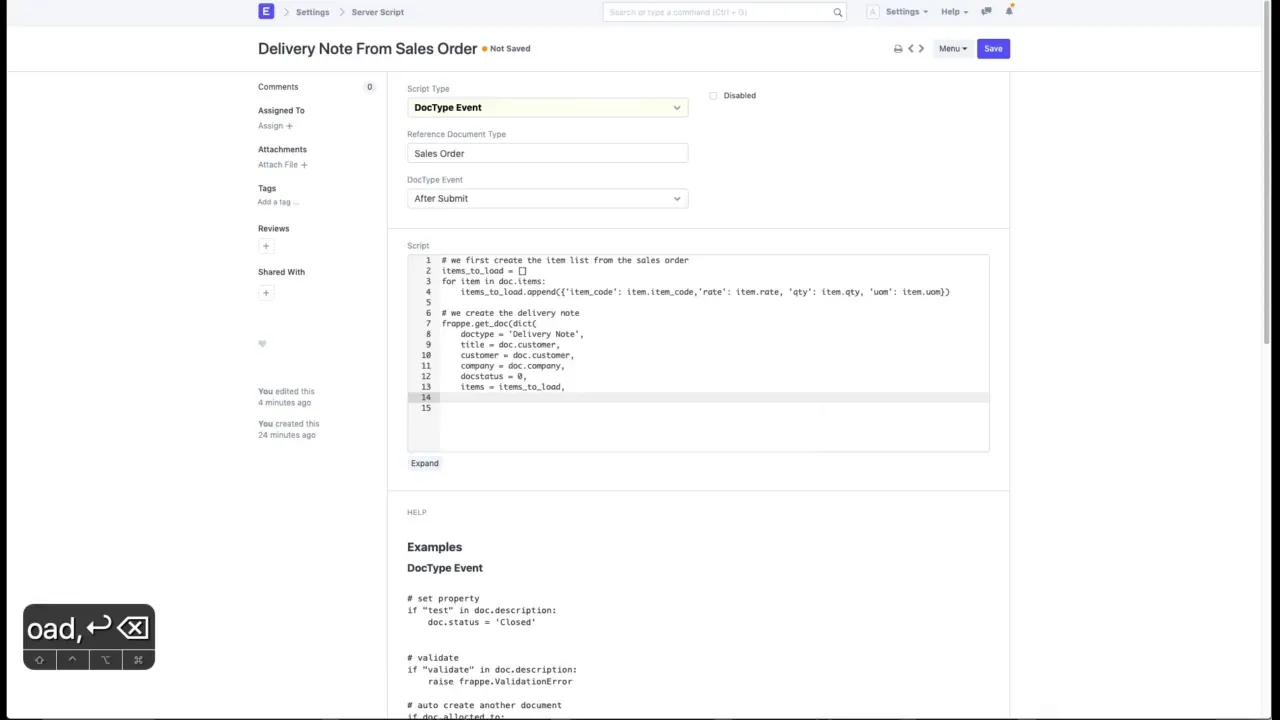The height and width of the screenshot is (720, 1280).
Task: Navigate to Settings breadcrumb
Action: (312, 12)
